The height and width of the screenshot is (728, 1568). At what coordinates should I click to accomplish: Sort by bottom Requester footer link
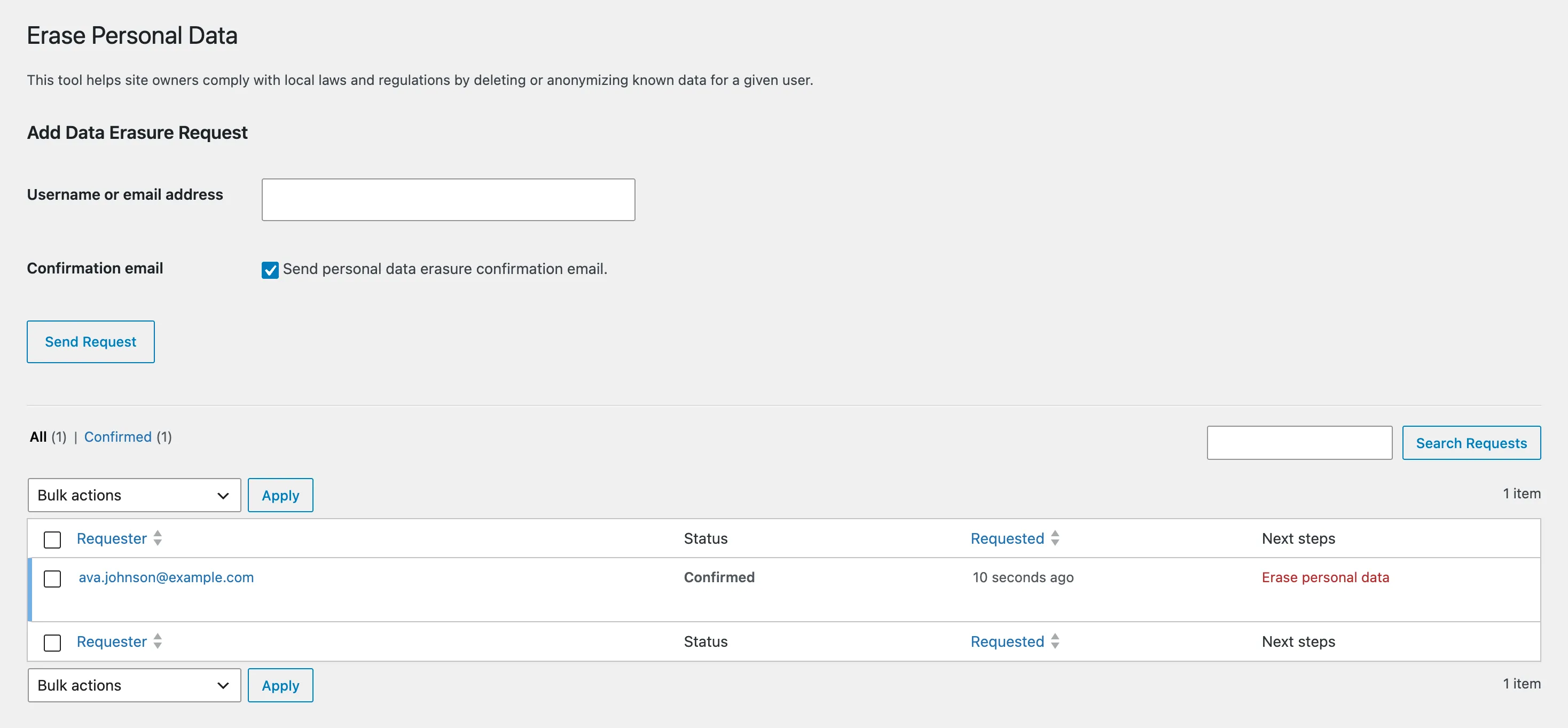112,641
